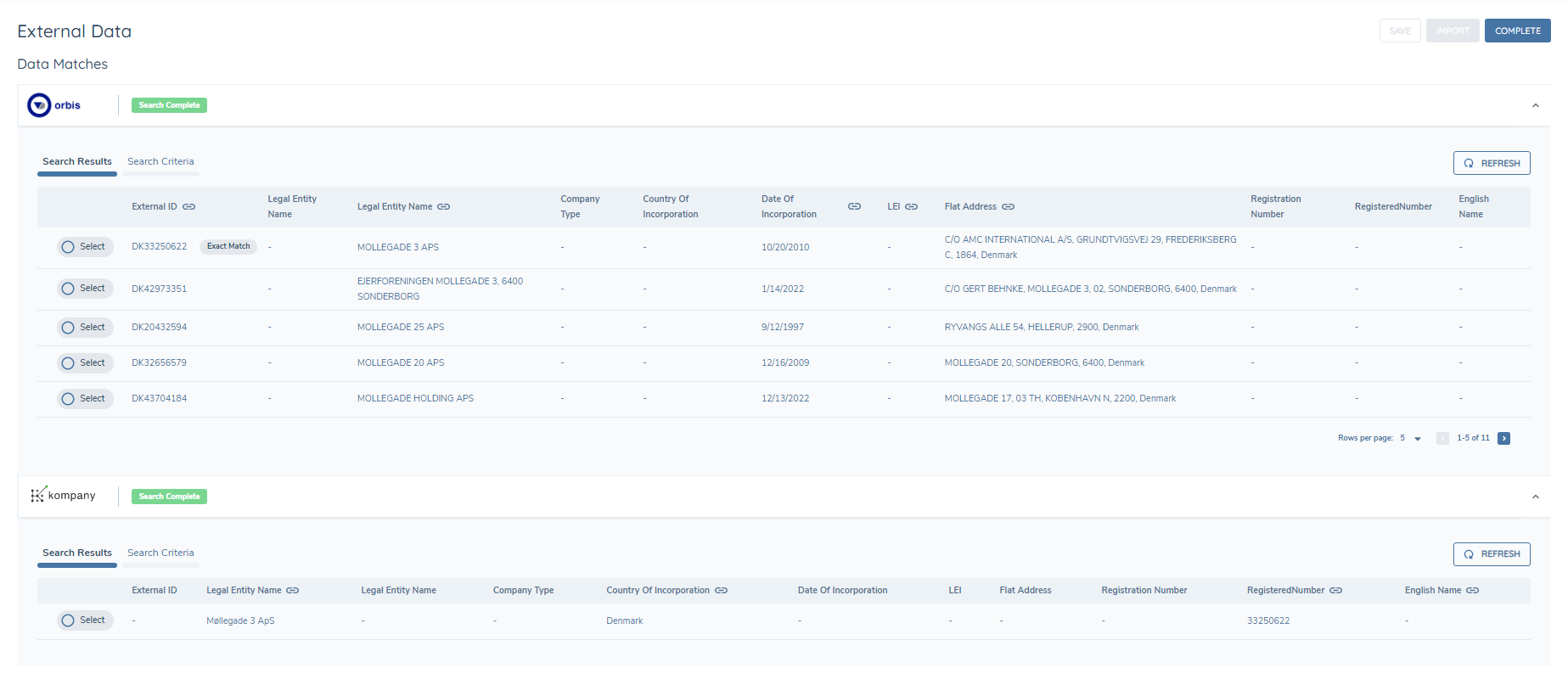
Task: Click registered number 33250622
Action: tap(1268, 621)
